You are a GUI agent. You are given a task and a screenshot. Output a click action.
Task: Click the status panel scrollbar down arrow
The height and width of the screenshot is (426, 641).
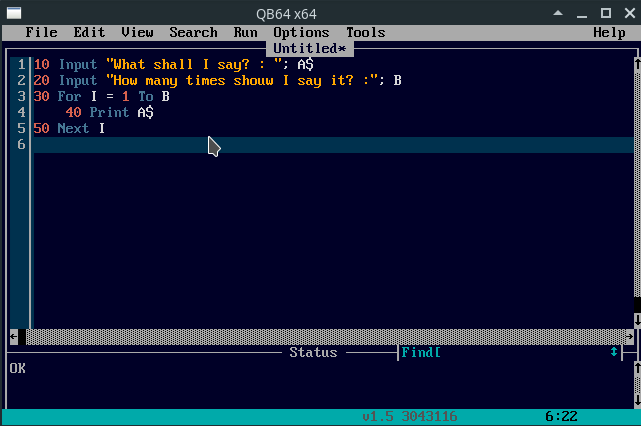pos(637,400)
